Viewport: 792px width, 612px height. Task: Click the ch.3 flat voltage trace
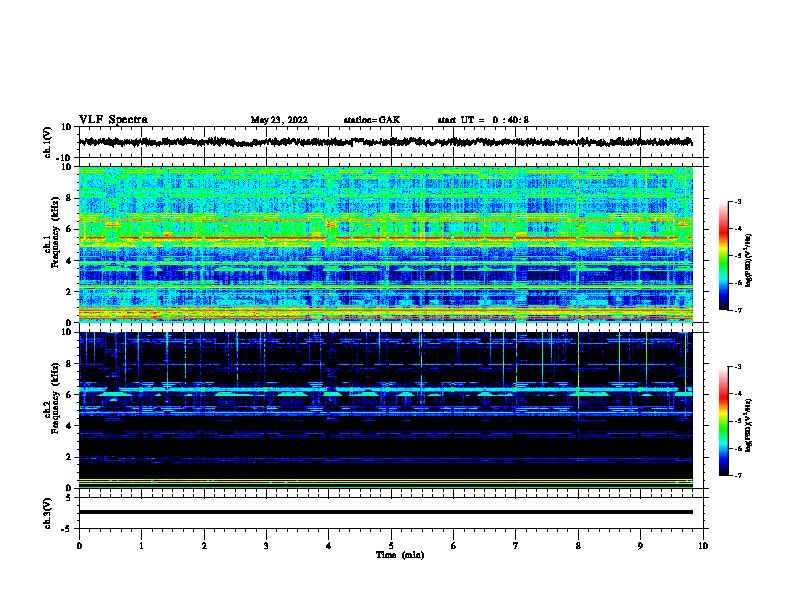(386, 512)
